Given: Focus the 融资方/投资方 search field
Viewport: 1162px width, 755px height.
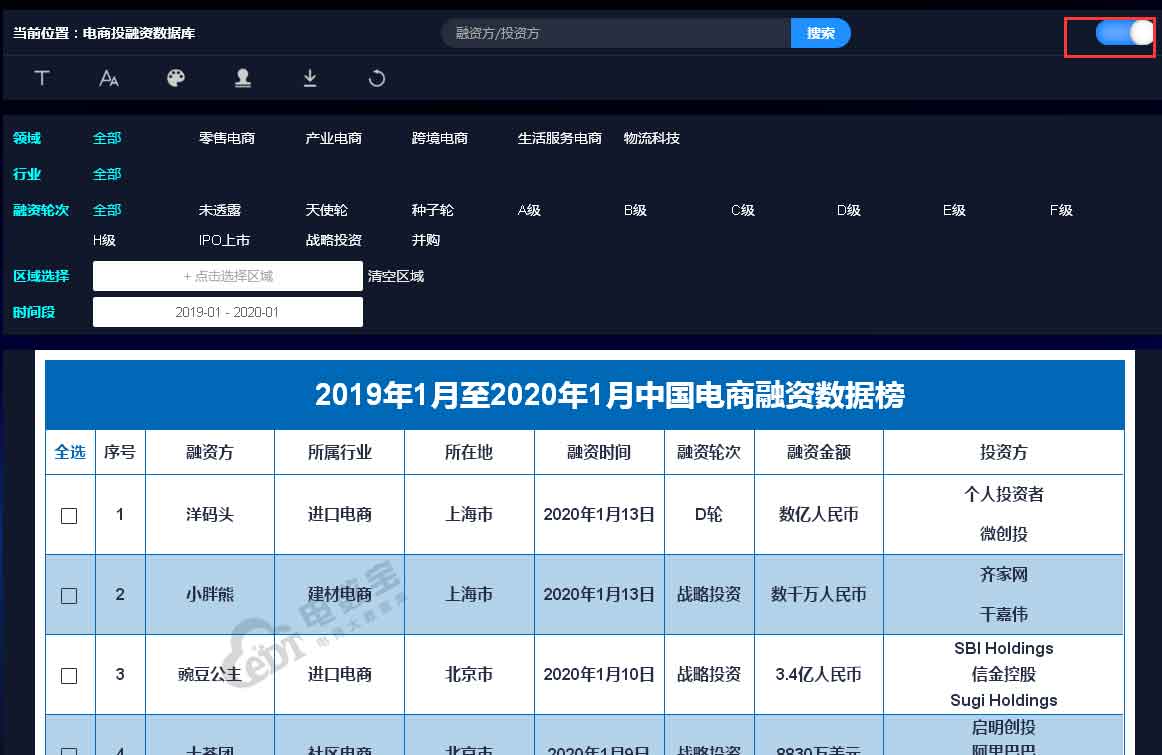Looking at the screenshot, I should coord(616,33).
